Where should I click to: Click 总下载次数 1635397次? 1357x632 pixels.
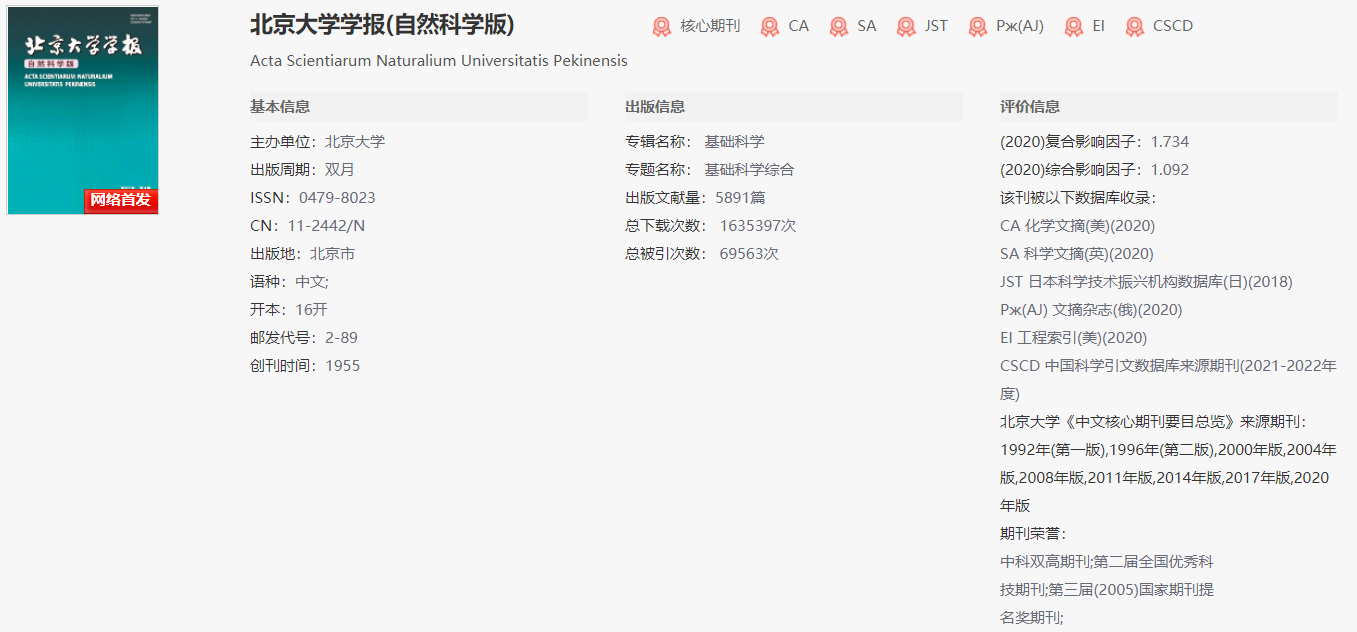tap(711, 226)
